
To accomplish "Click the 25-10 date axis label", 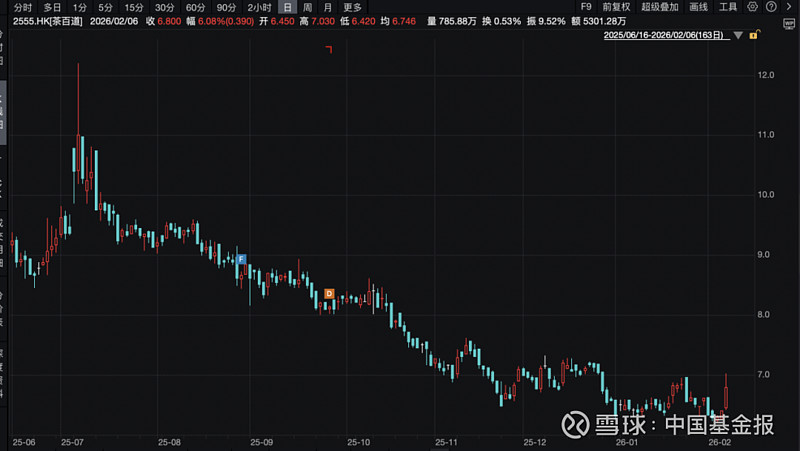I will pyautogui.click(x=359, y=442).
